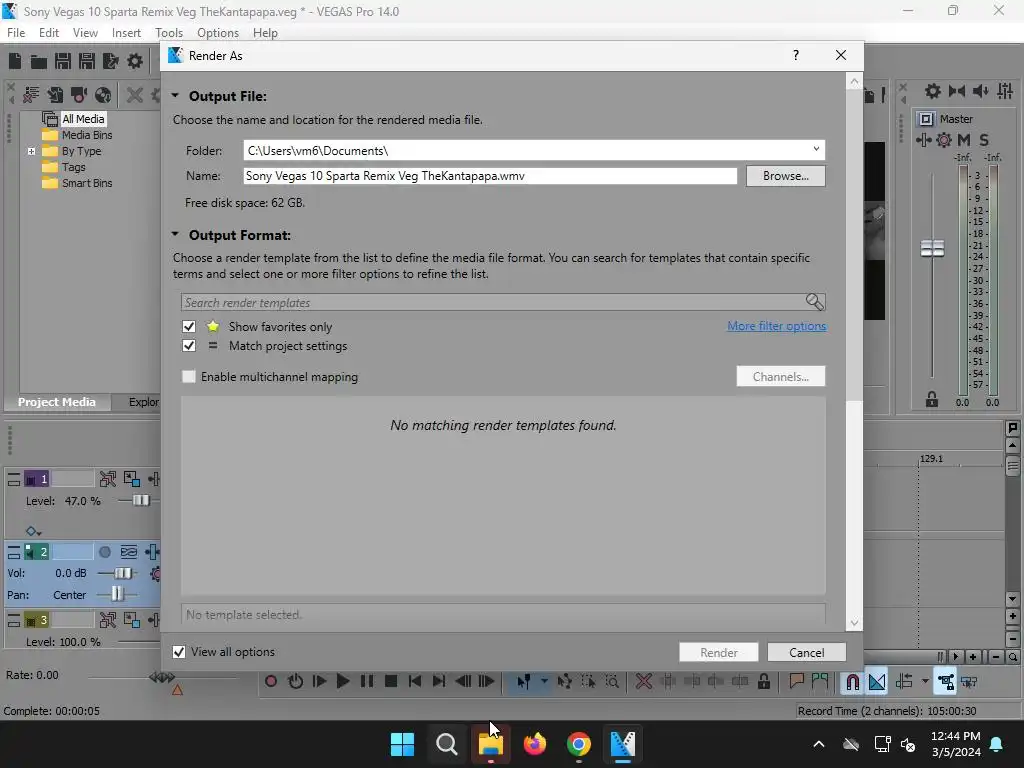Click the Insert Region icon
The width and height of the screenshot is (1024, 768).
[x=820, y=681]
